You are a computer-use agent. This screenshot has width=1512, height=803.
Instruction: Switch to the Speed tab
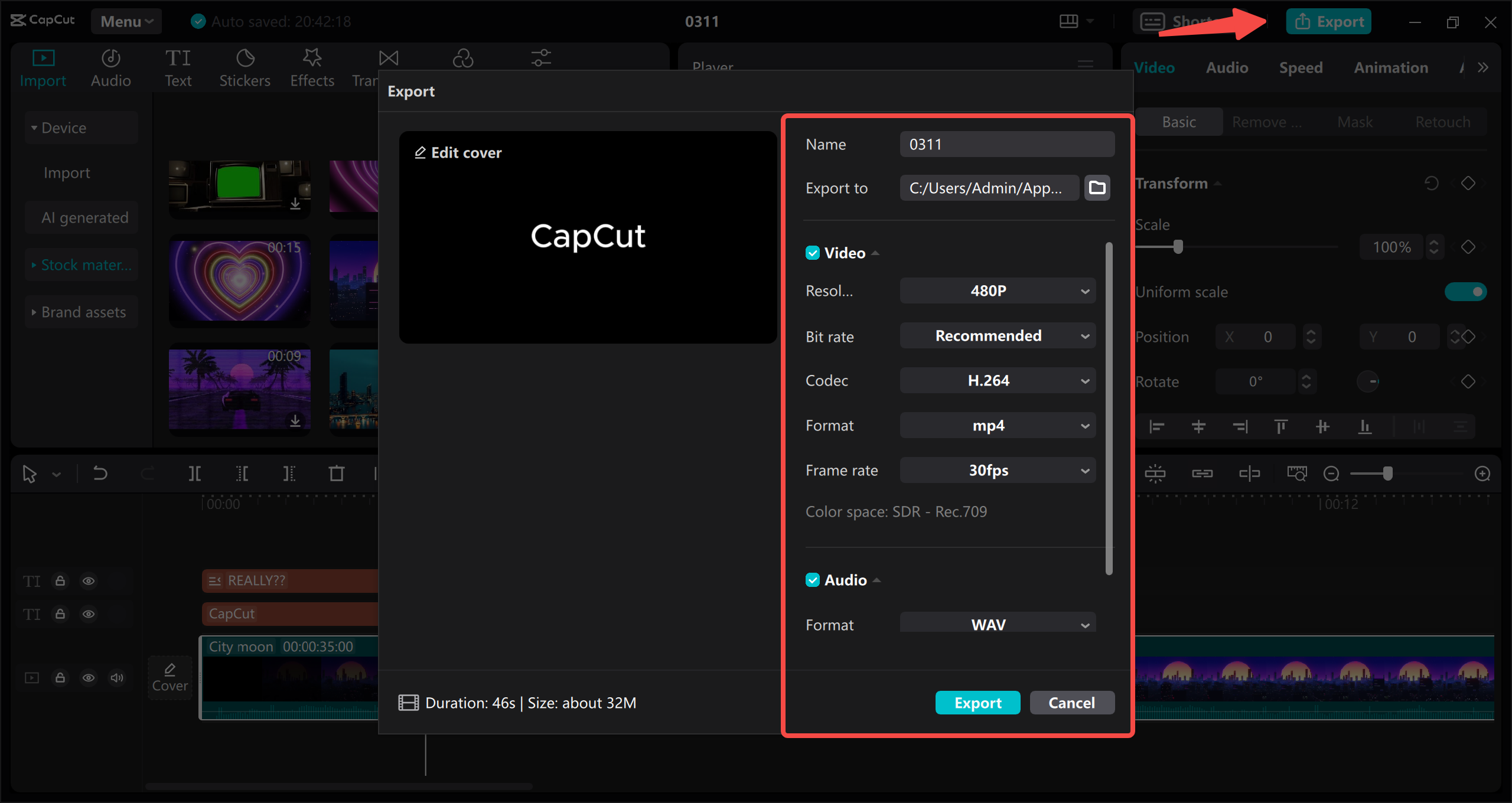click(x=1301, y=67)
